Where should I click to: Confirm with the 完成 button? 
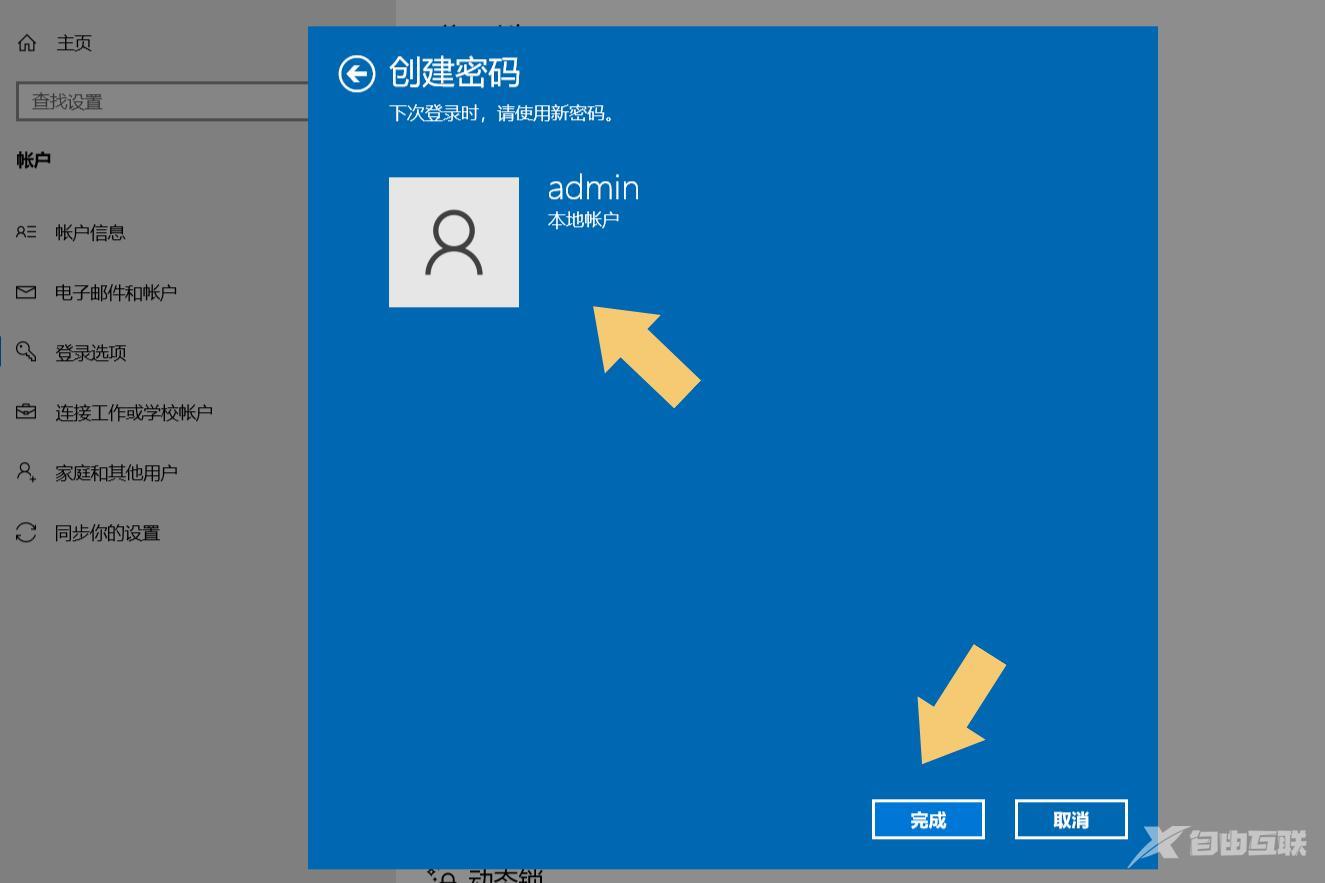point(928,820)
